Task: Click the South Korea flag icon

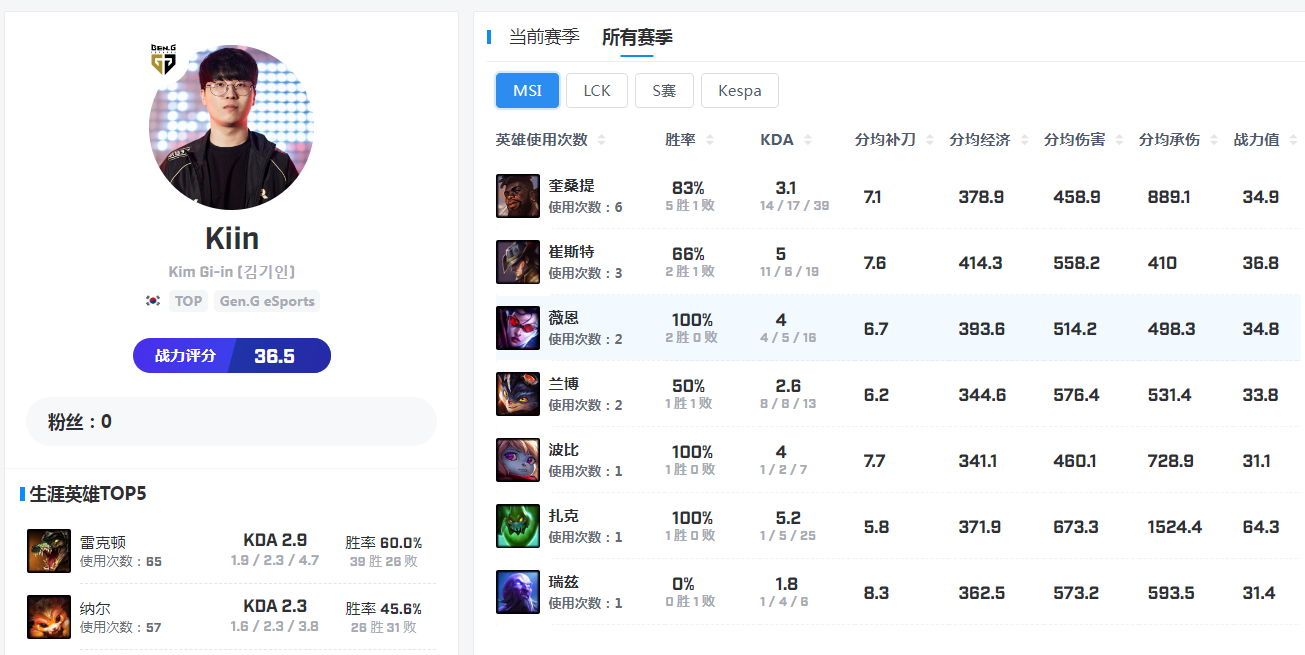Action: (x=153, y=301)
